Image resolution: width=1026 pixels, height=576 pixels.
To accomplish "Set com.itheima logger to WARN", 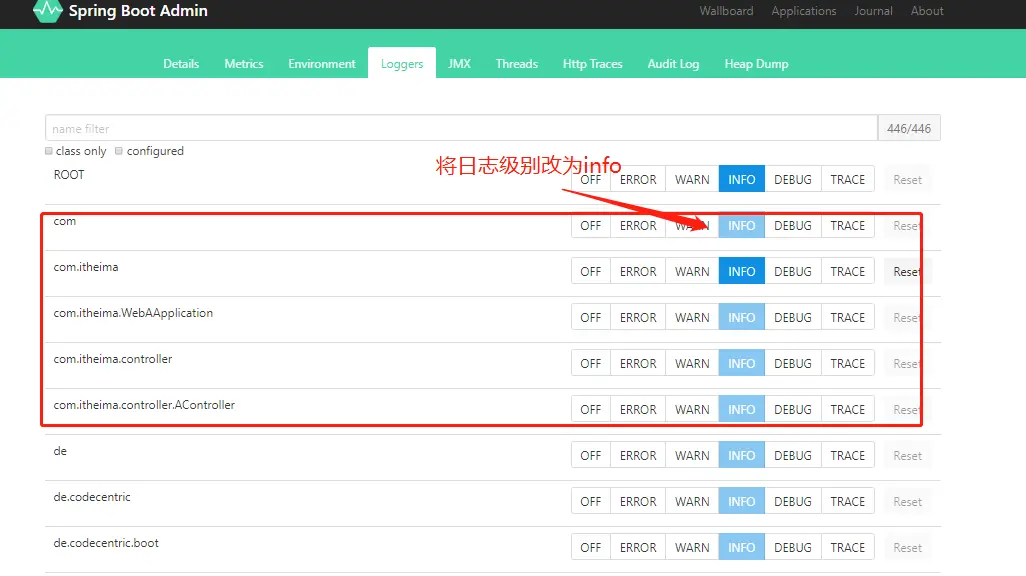I will click(x=692, y=271).
